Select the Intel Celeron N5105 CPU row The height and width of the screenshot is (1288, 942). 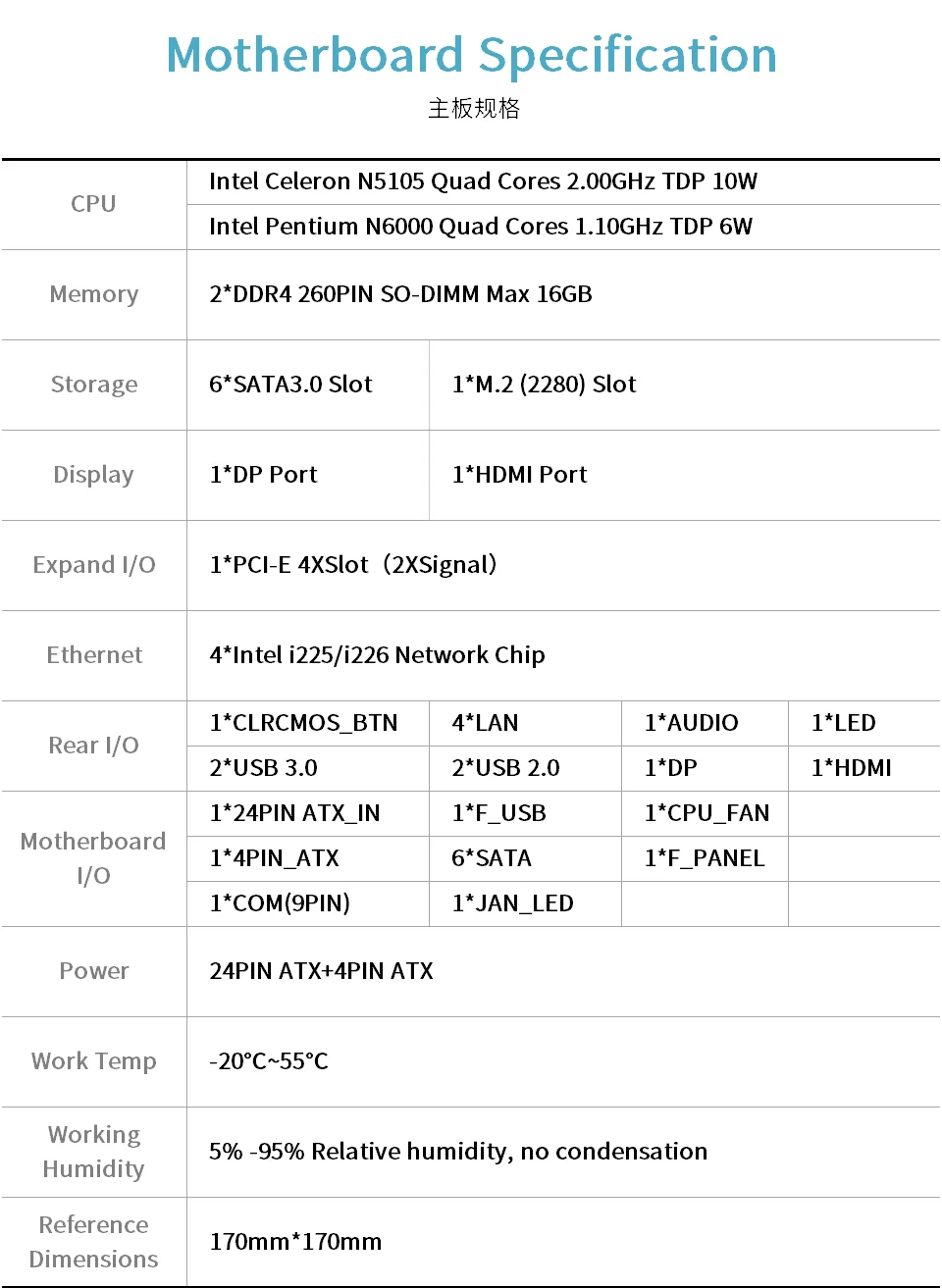click(x=483, y=181)
